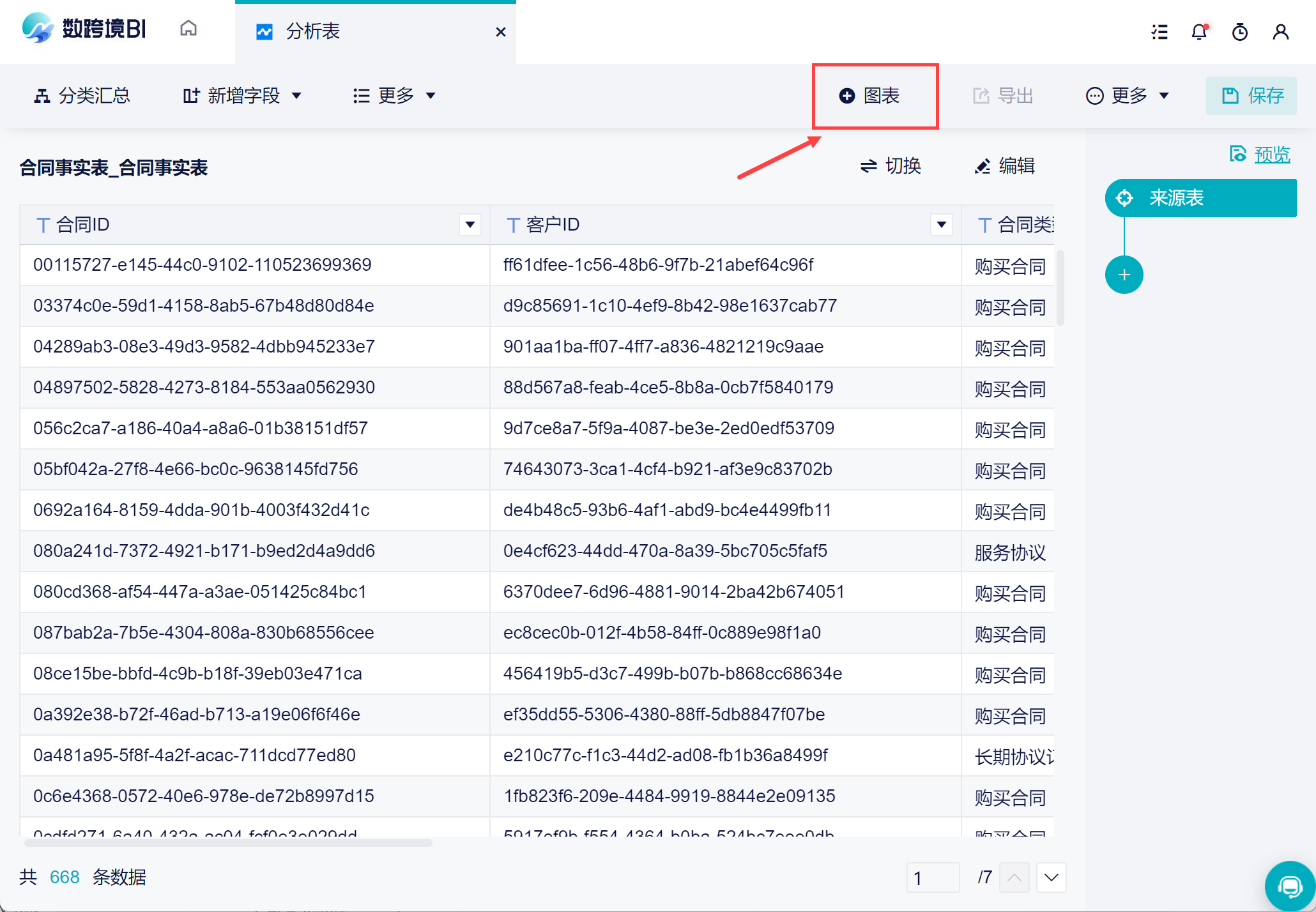Screen dimensions: 1316x912
Task: Click the timer clock icon
Action: pos(1240,32)
